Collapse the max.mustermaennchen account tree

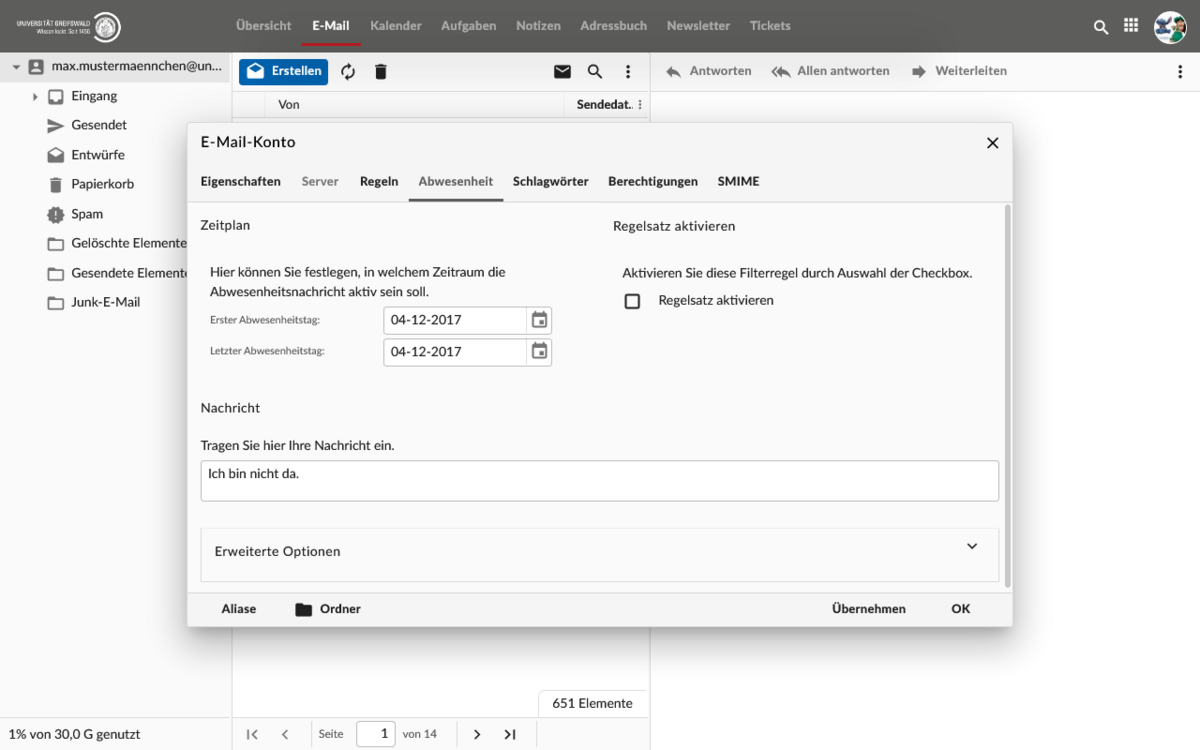[x=16, y=67]
